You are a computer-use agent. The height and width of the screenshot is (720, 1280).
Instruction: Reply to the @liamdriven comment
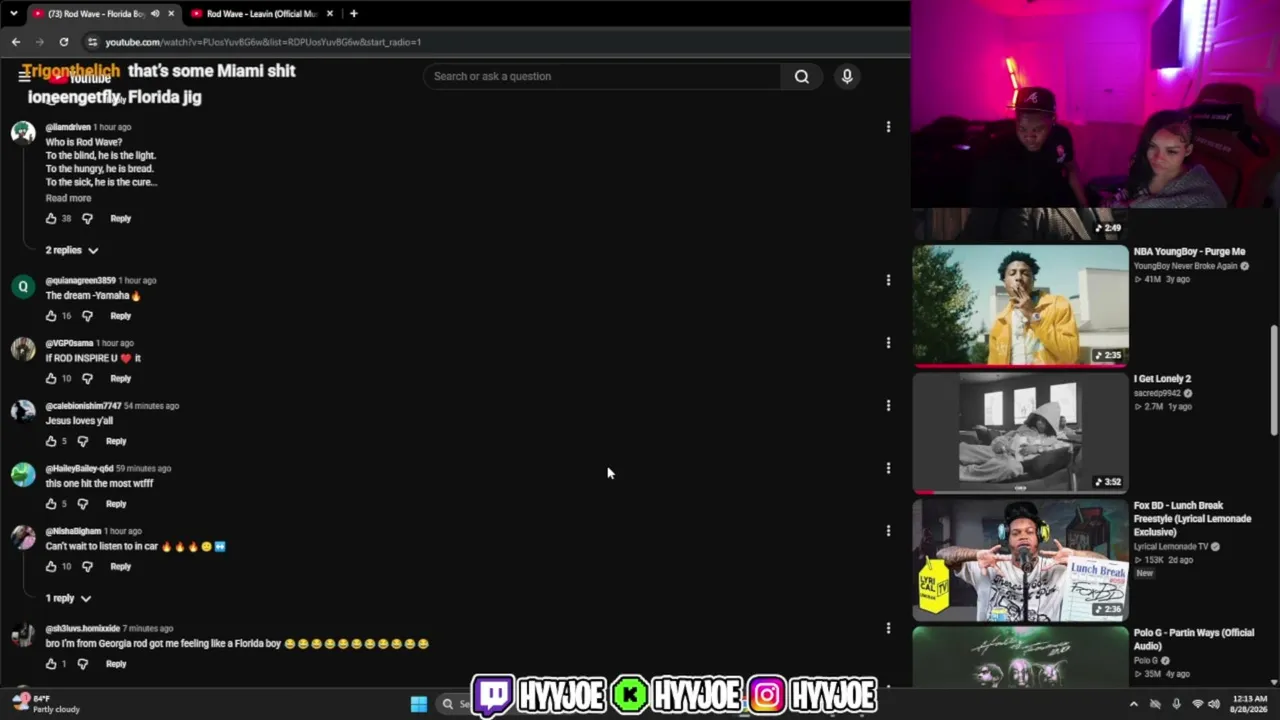point(120,218)
